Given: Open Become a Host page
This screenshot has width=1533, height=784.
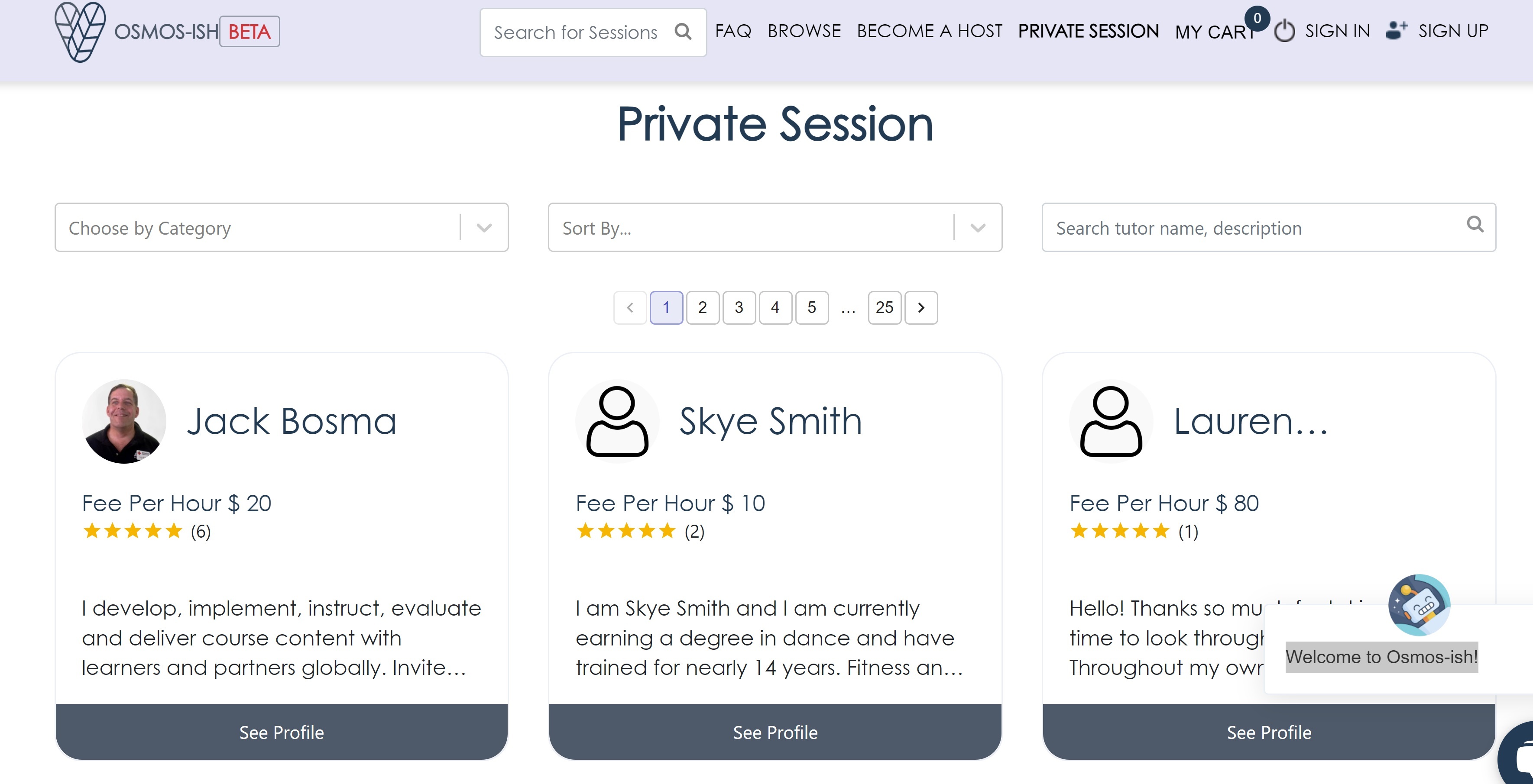Looking at the screenshot, I should pos(929,31).
